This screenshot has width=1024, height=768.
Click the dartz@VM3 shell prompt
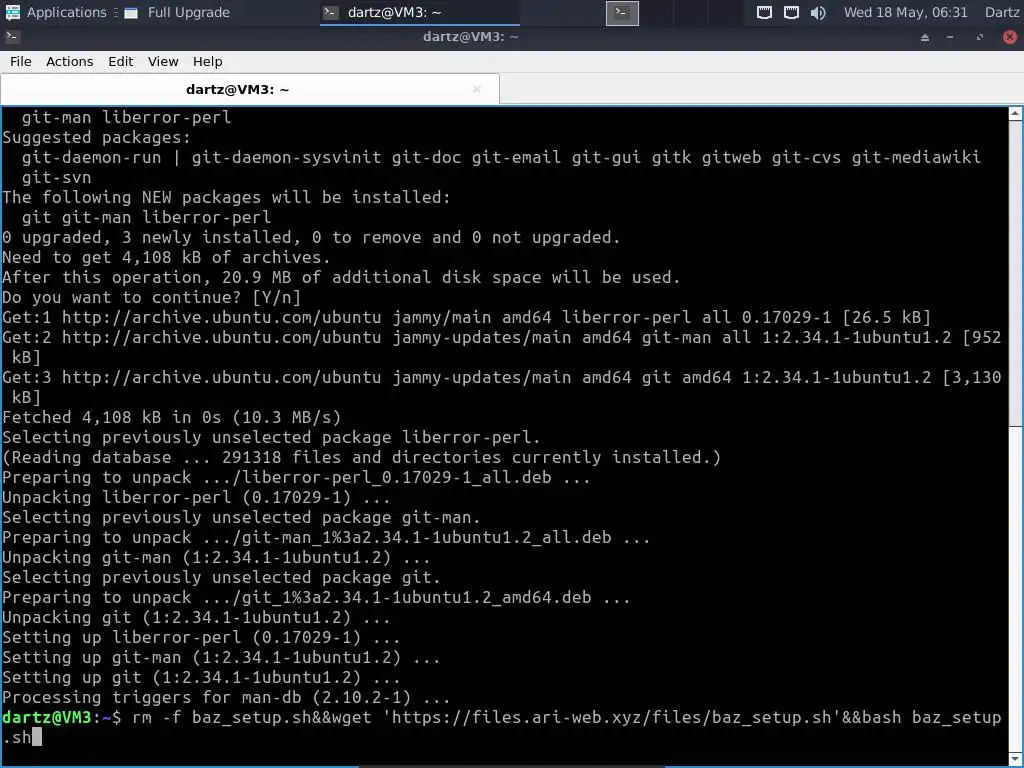tap(61, 717)
